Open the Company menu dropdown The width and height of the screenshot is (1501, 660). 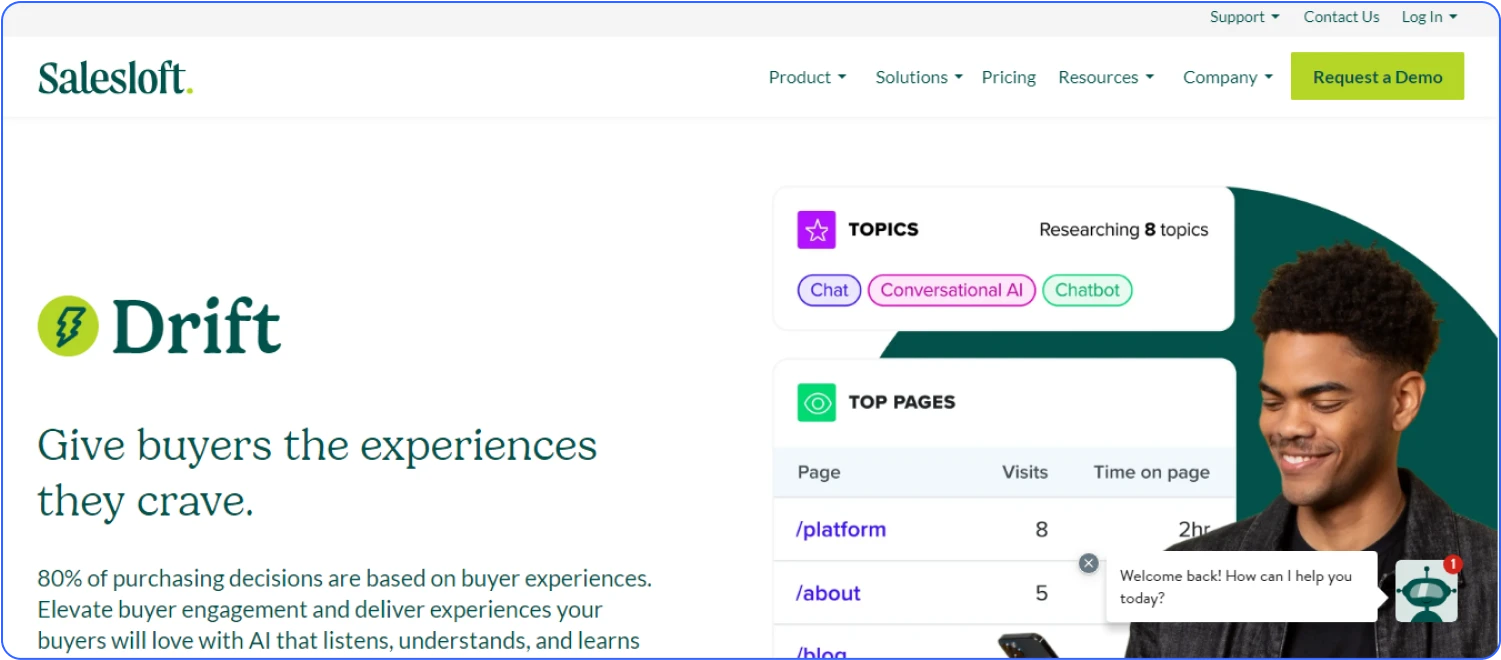(x=1228, y=77)
